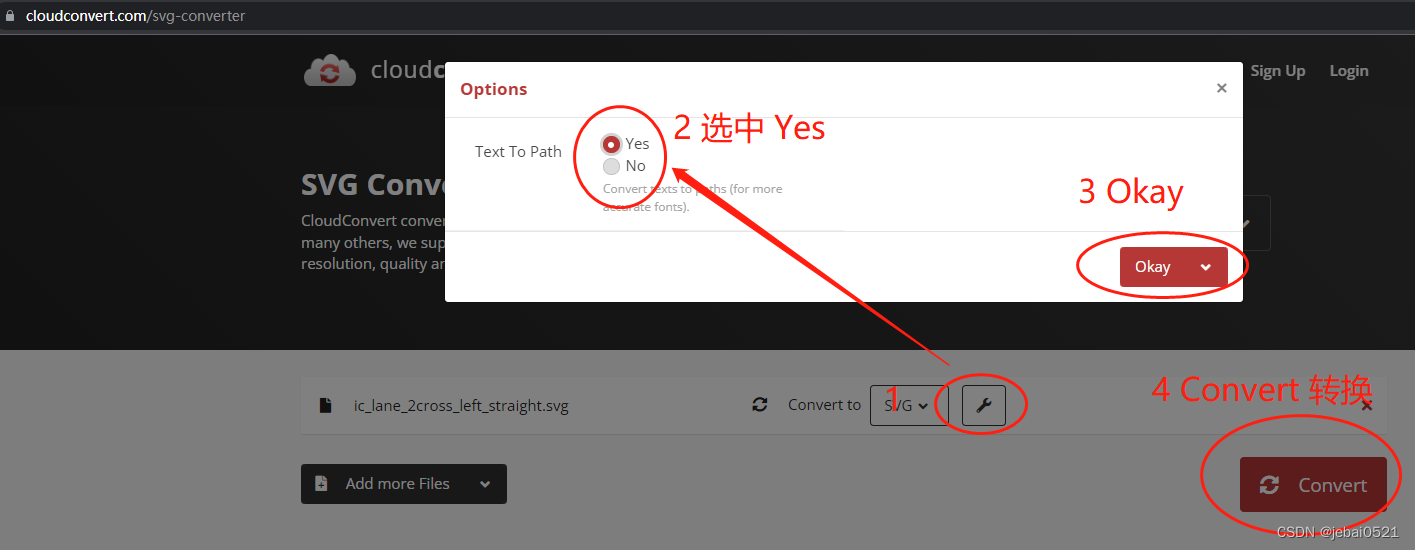This screenshot has width=1415, height=550.
Task: Expand the Add more Files dropdown arrow
Action: [x=485, y=484]
